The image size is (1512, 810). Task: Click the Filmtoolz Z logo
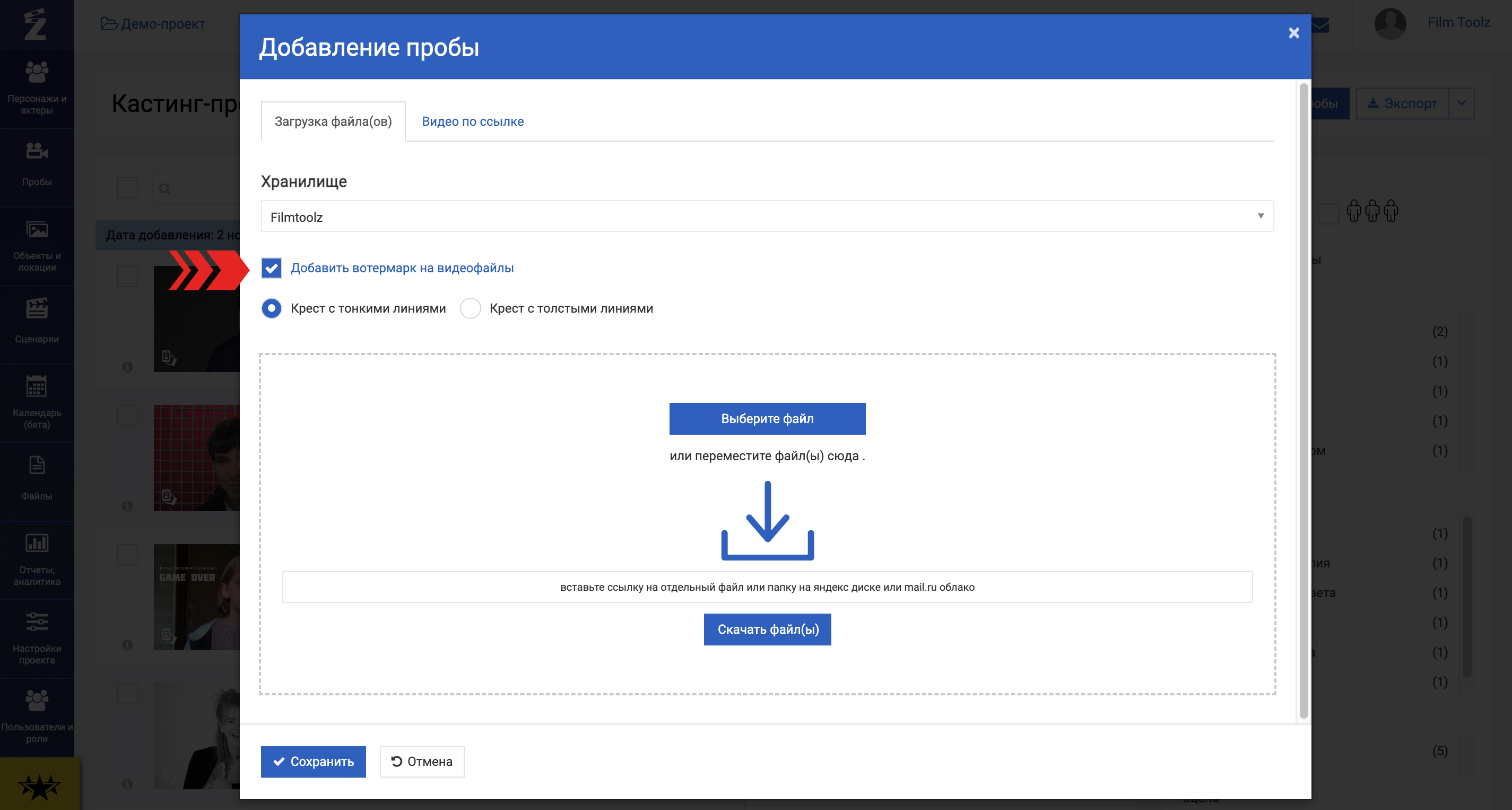coord(35,24)
